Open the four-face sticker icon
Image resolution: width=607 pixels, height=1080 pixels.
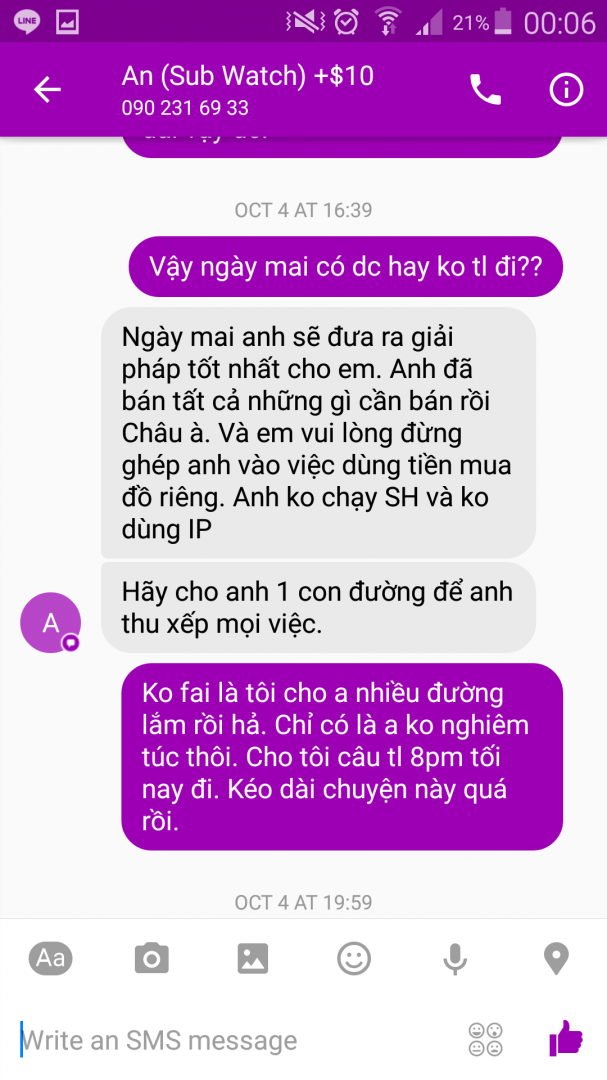tap(485, 1039)
